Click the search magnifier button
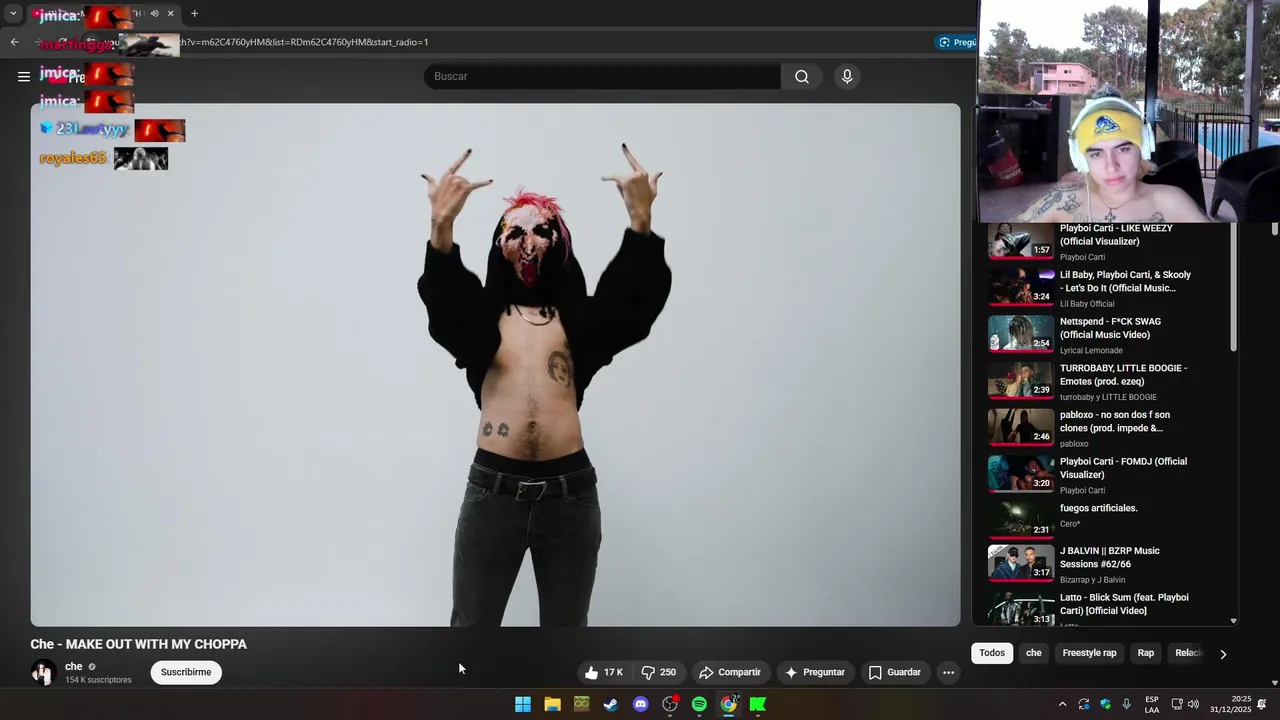 pos(802,77)
